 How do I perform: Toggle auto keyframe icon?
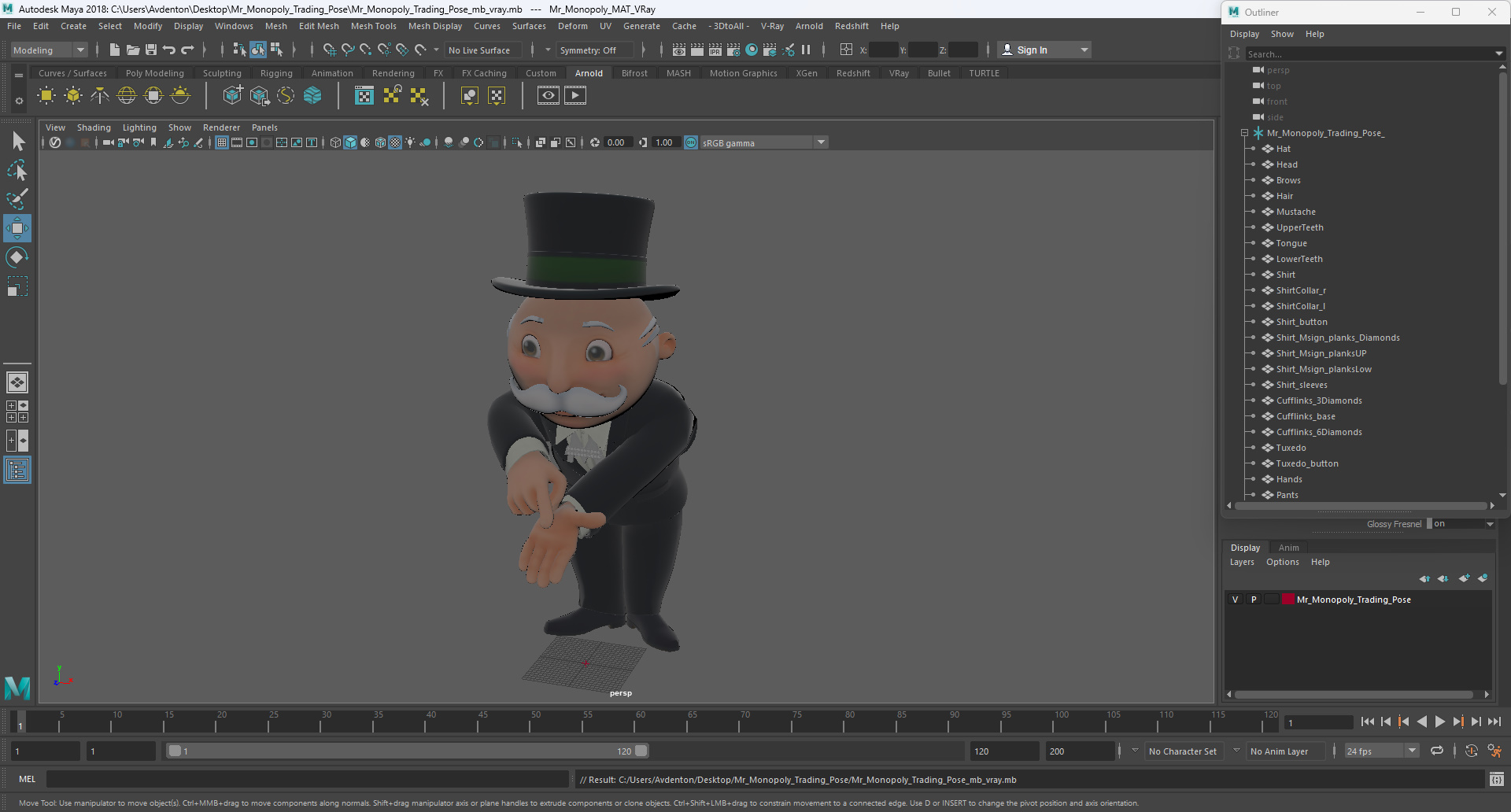tap(1471, 751)
